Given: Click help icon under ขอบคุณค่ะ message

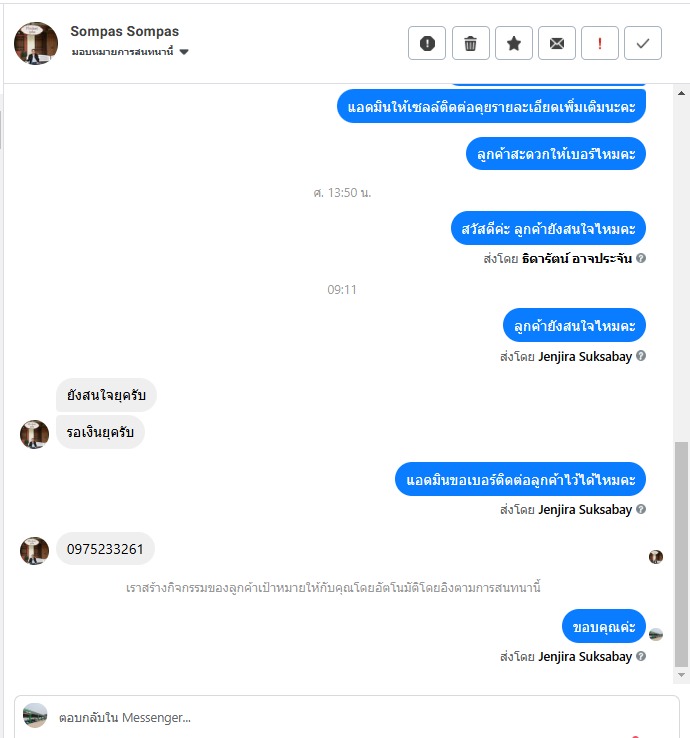Looking at the screenshot, I should pyautogui.click(x=641, y=656).
